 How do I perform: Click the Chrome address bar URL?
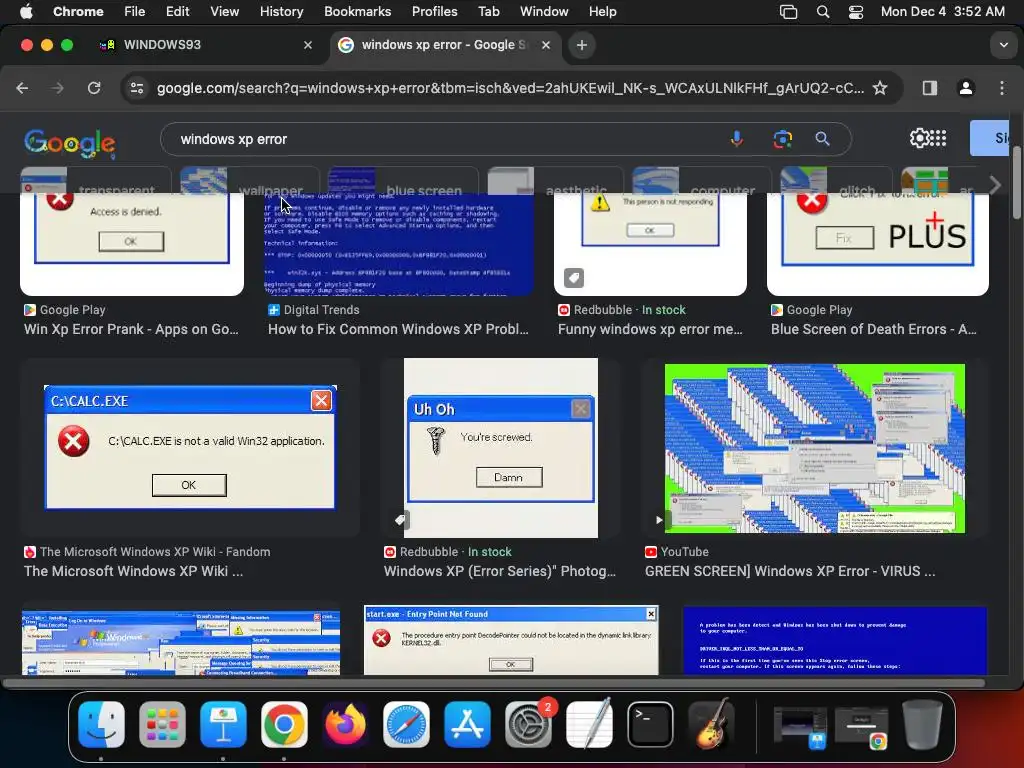click(509, 88)
